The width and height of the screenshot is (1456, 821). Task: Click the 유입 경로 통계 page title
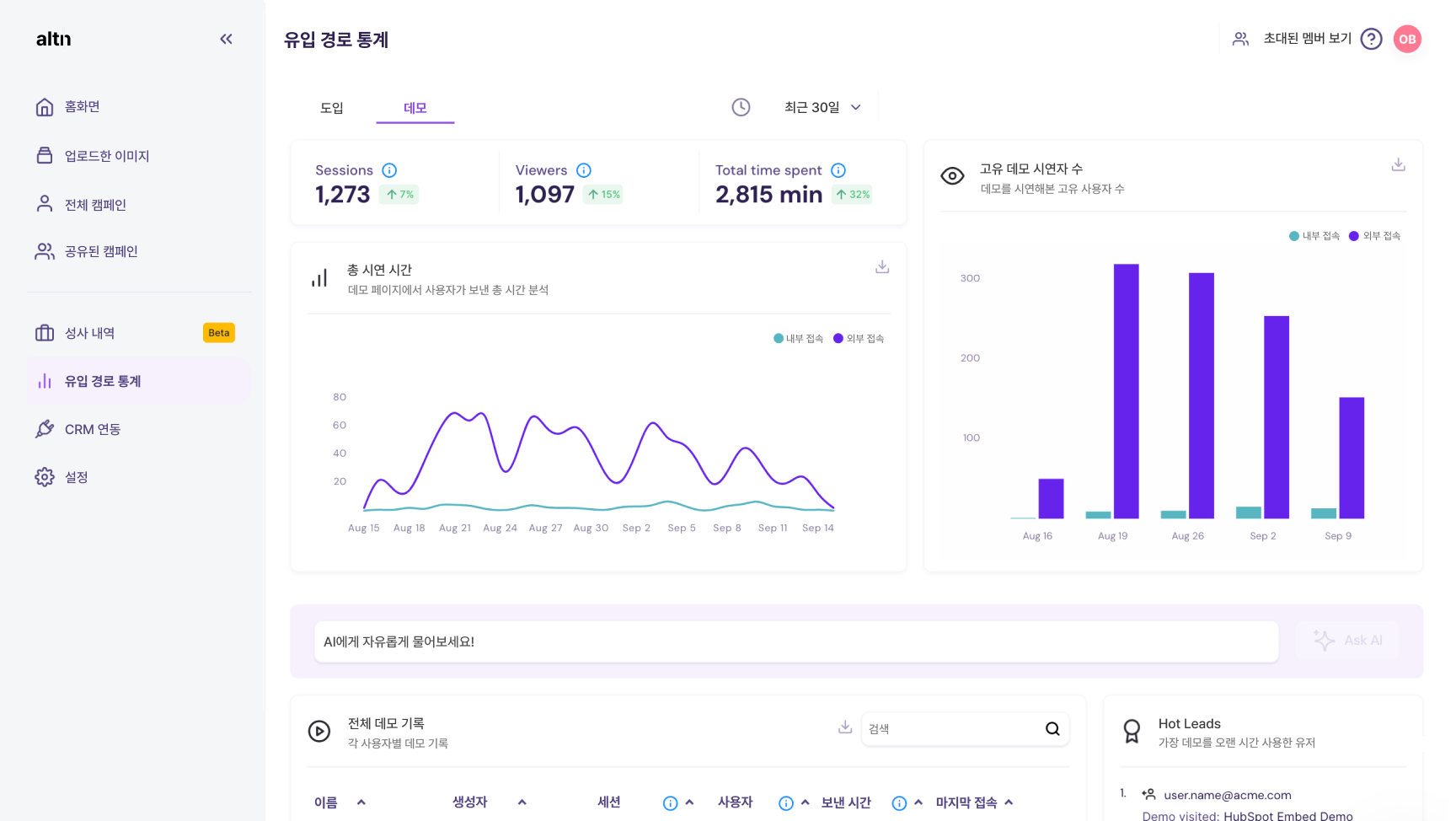pyautogui.click(x=336, y=40)
